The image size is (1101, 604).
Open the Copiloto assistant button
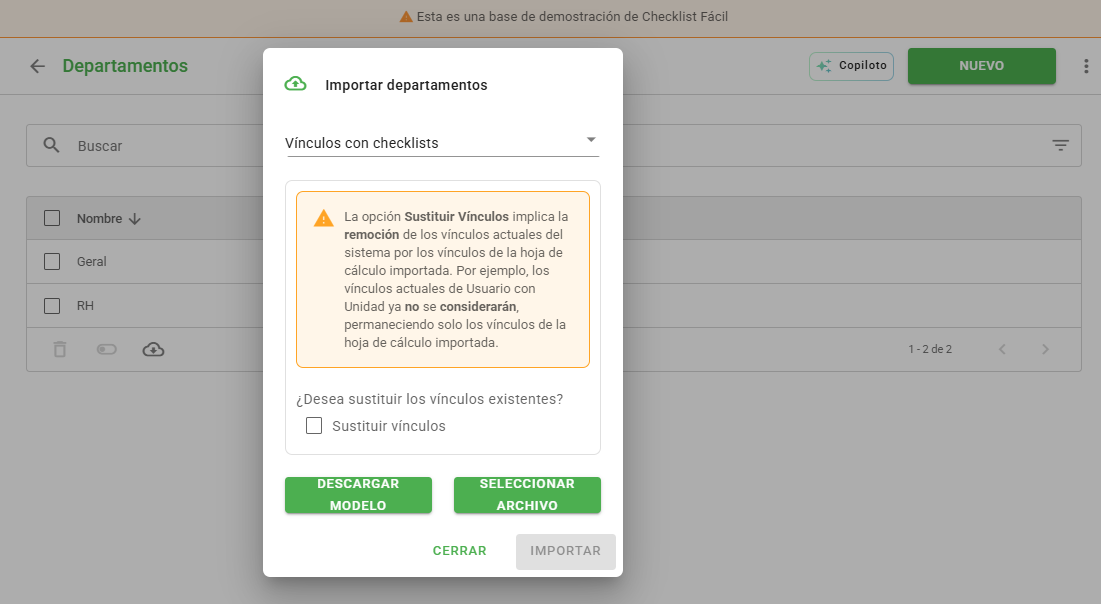pyautogui.click(x=851, y=66)
